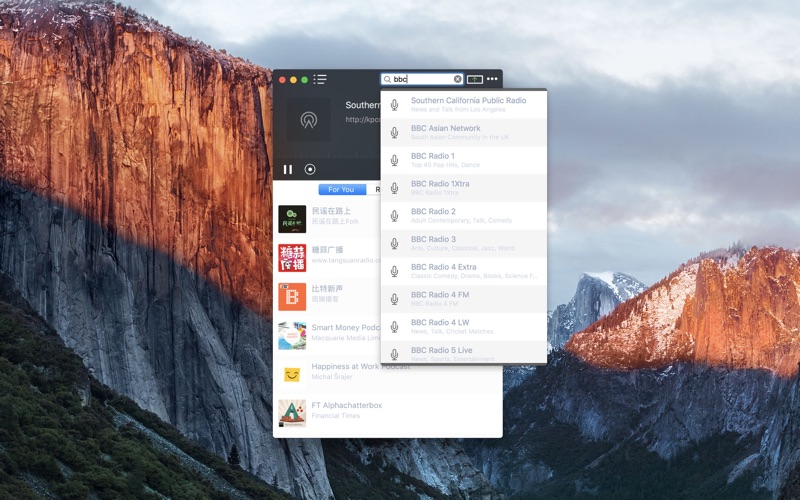
Task: Select the tab next to For You
Action: tap(374, 189)
